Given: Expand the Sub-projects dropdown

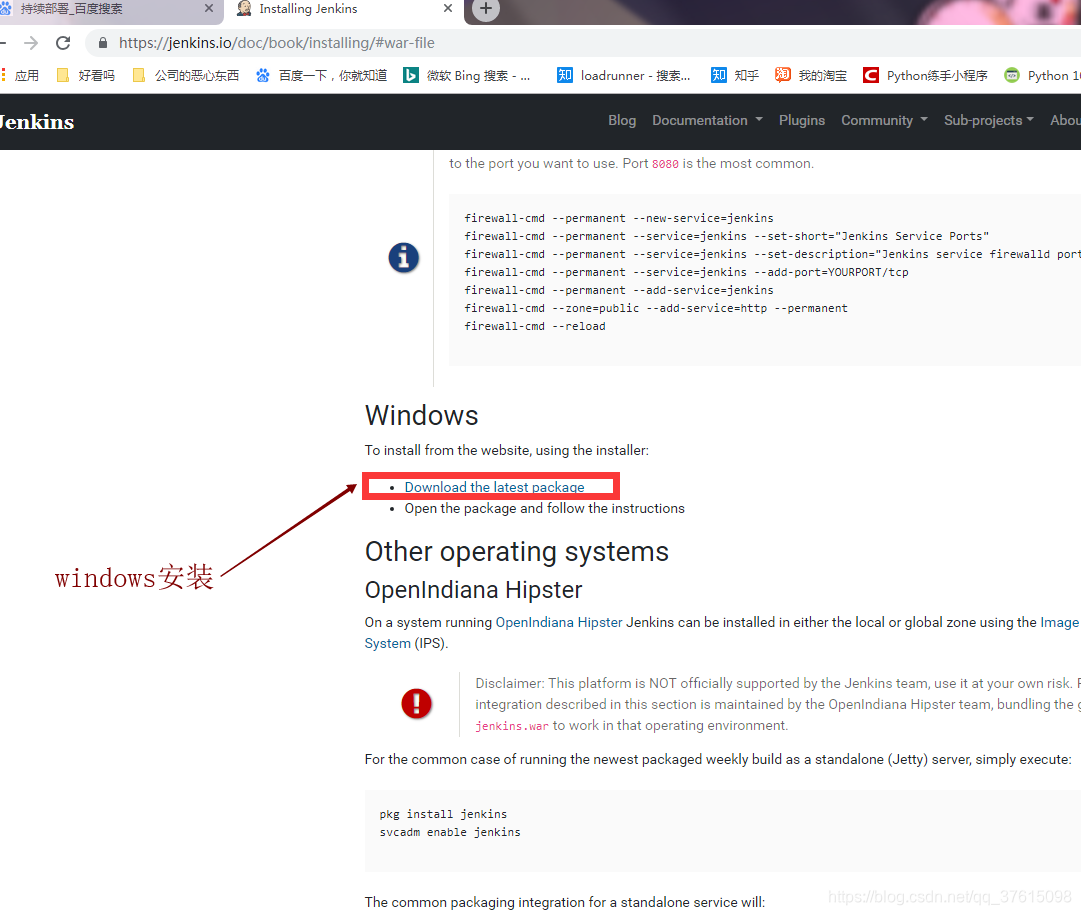Looking at the screenshot, I should (x=989, y=120).
